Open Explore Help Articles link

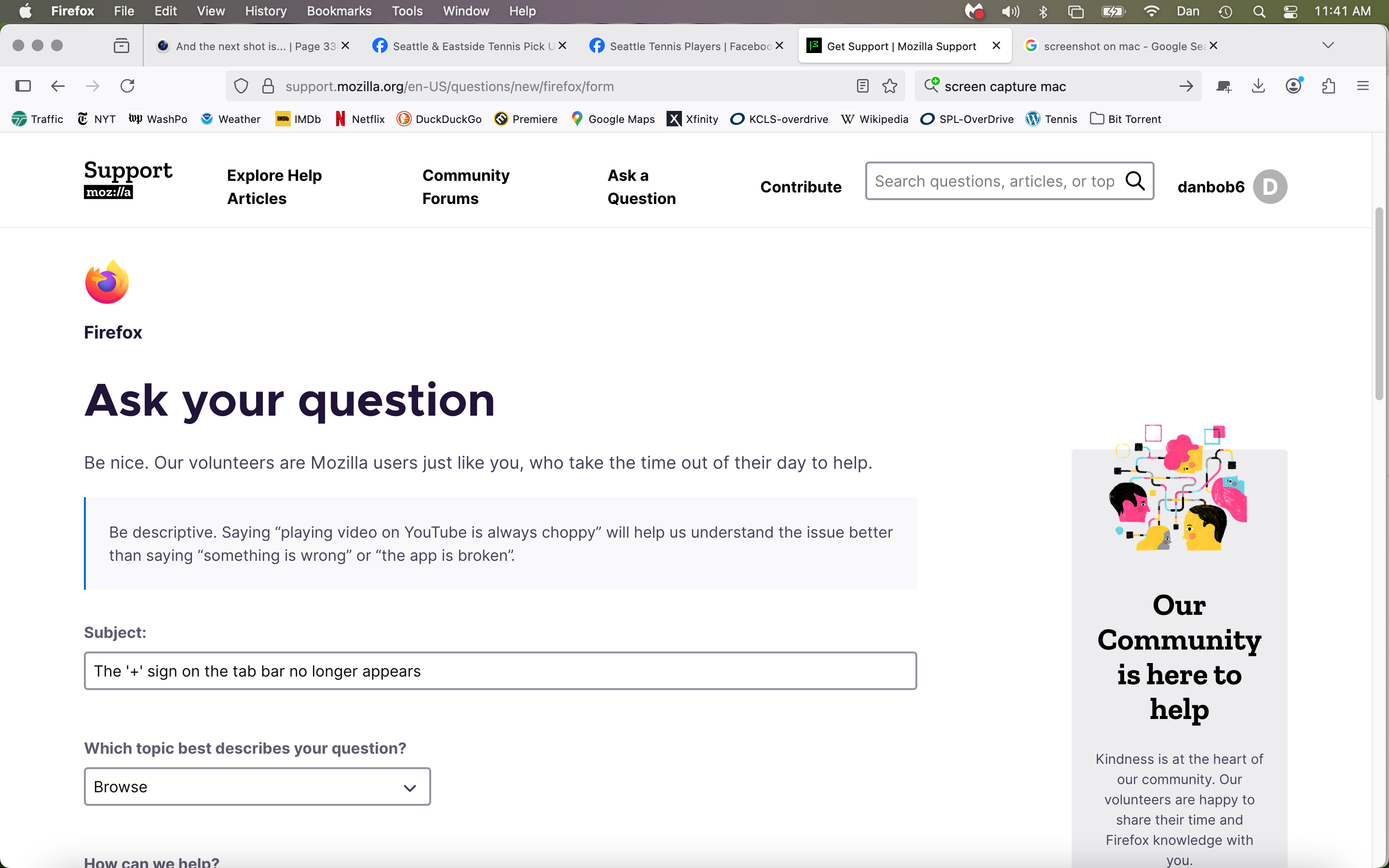274,187
